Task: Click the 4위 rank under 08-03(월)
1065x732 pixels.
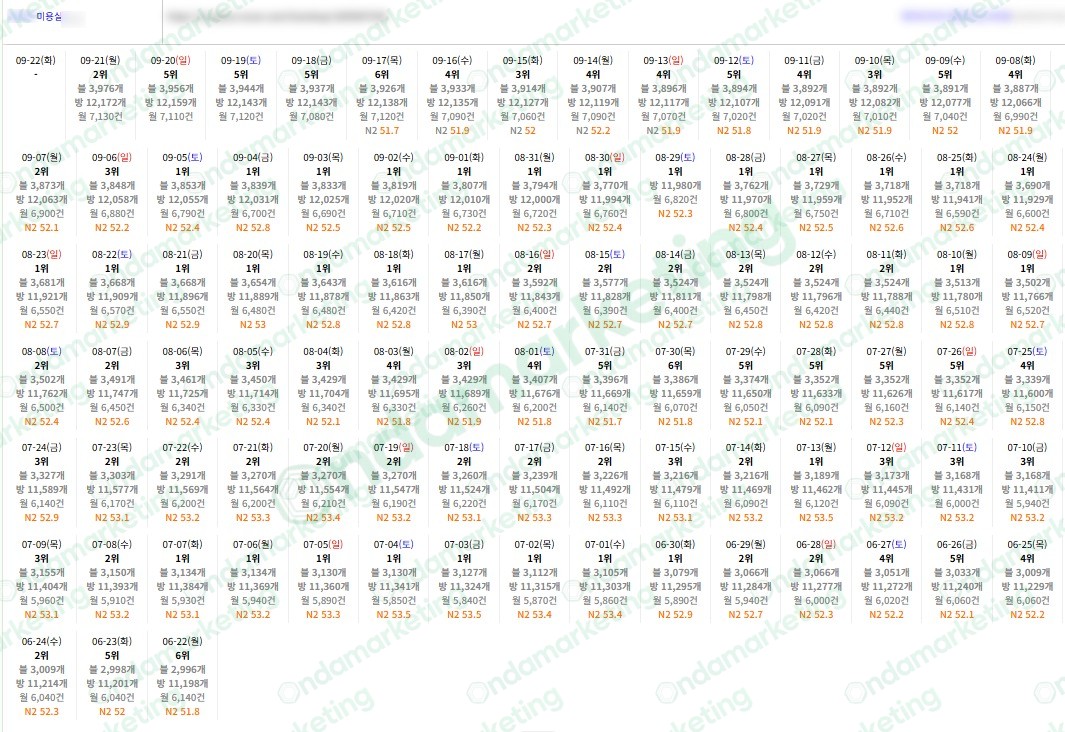Action: 393,365
